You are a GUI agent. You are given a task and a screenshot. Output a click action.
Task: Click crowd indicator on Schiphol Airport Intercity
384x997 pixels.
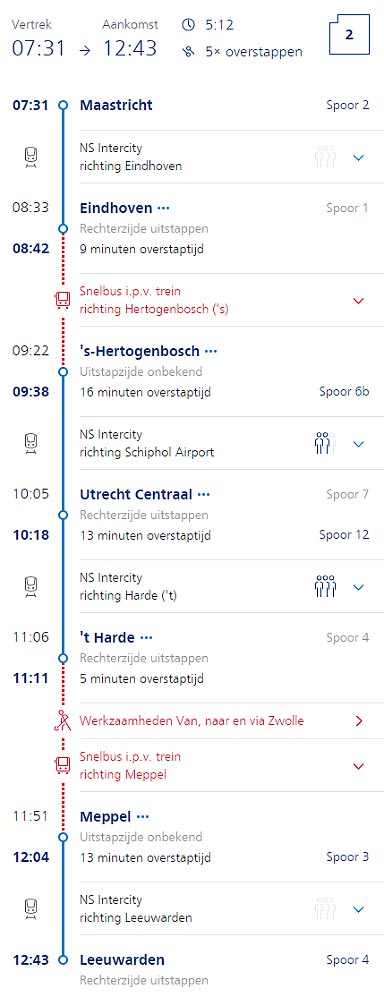pyautogui.click(x=325, y=443)
